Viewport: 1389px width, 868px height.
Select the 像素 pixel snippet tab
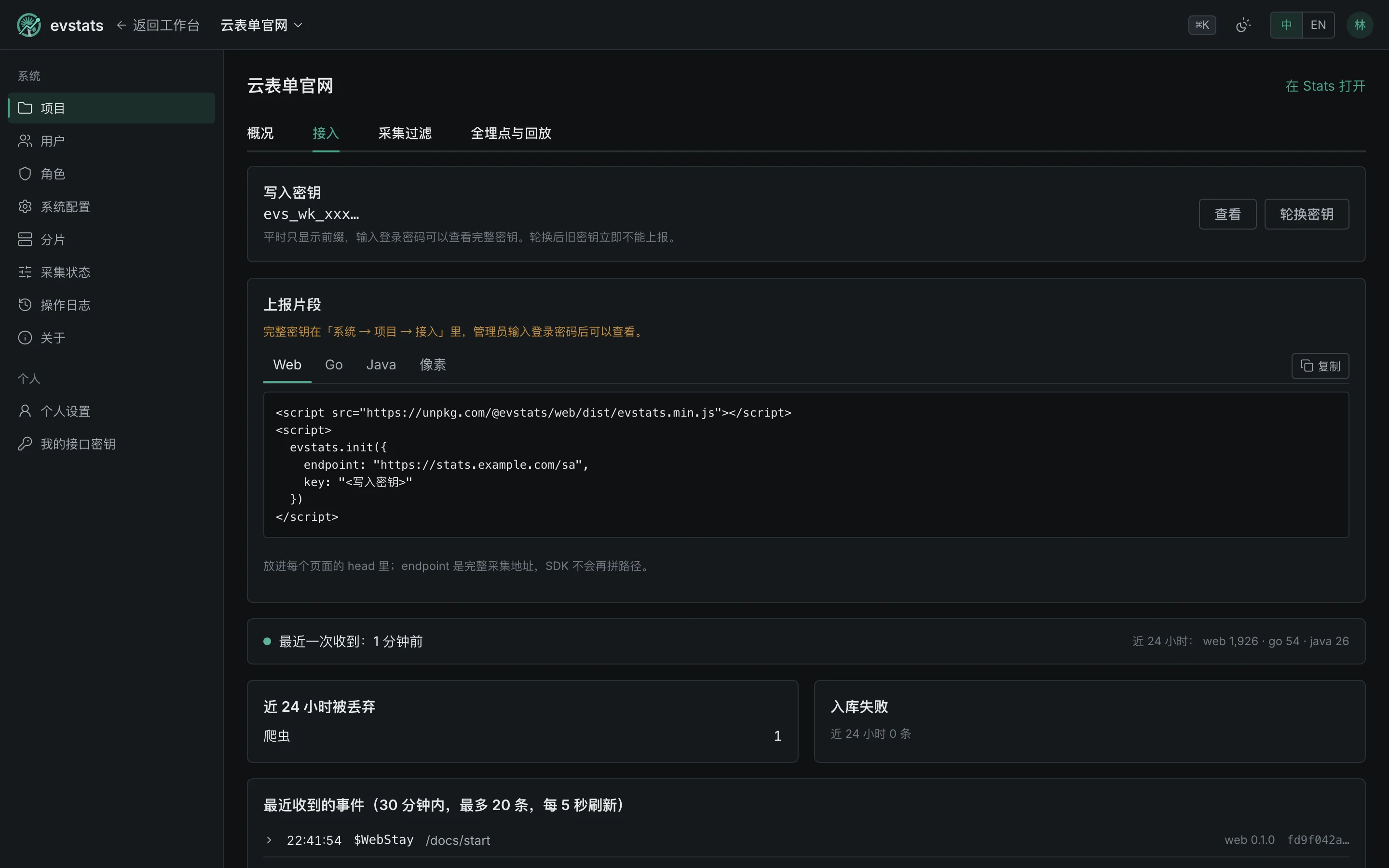click(x=433, y=365)
